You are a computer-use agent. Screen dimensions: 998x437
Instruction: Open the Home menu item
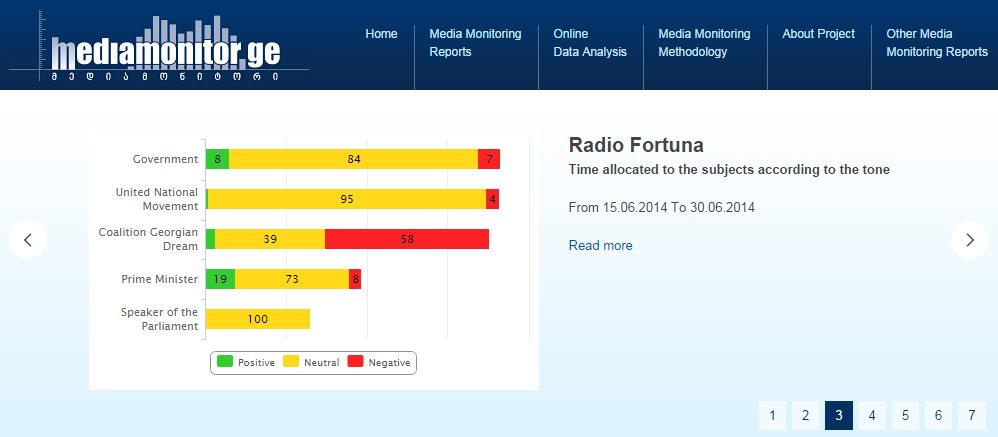coord(381,34)
